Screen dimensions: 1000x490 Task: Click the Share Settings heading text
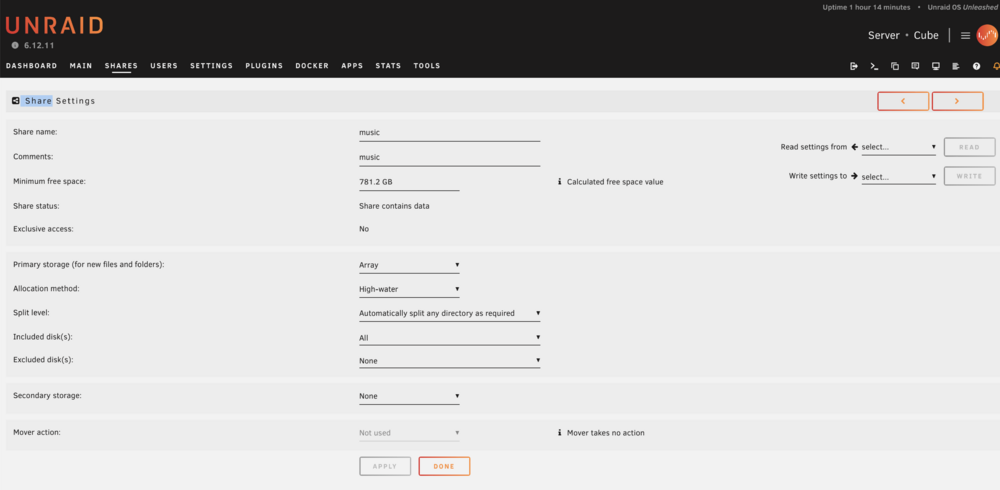(60, 101)
